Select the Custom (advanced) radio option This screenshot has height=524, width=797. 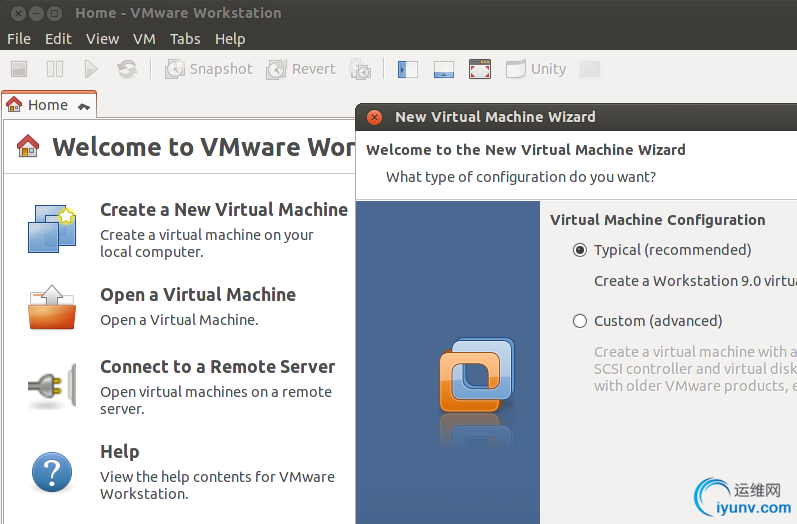pos(580,321)
